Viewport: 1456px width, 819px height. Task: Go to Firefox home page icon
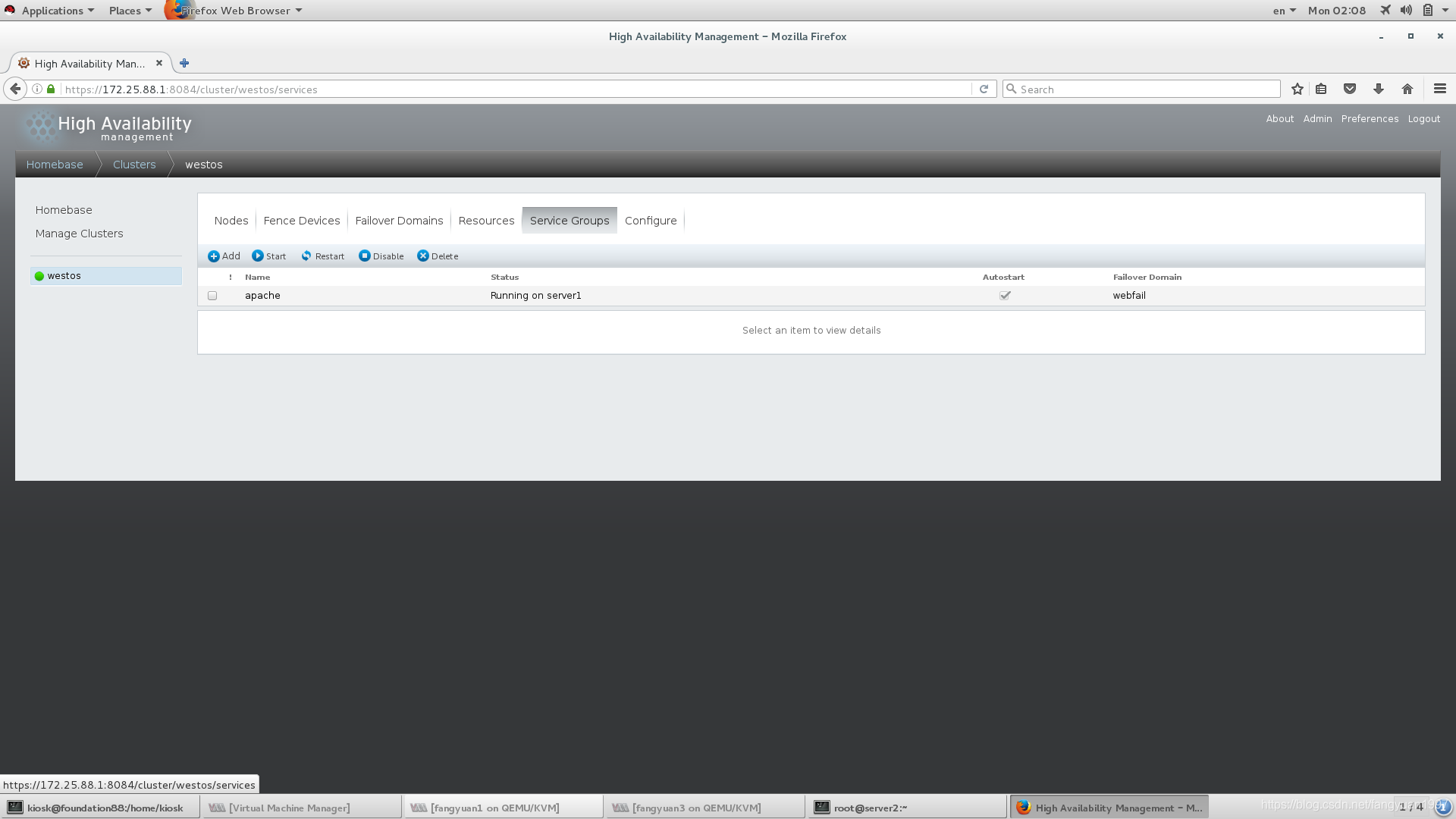point(1407,89)
